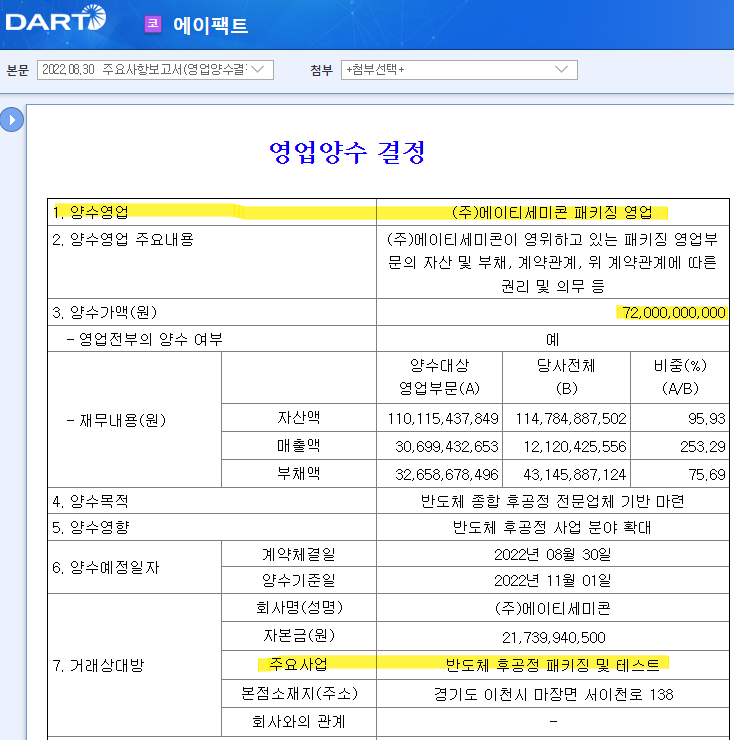Click the header 당사전체 (B)
This screenshot has height=740, width=734.
click(566, 377)
